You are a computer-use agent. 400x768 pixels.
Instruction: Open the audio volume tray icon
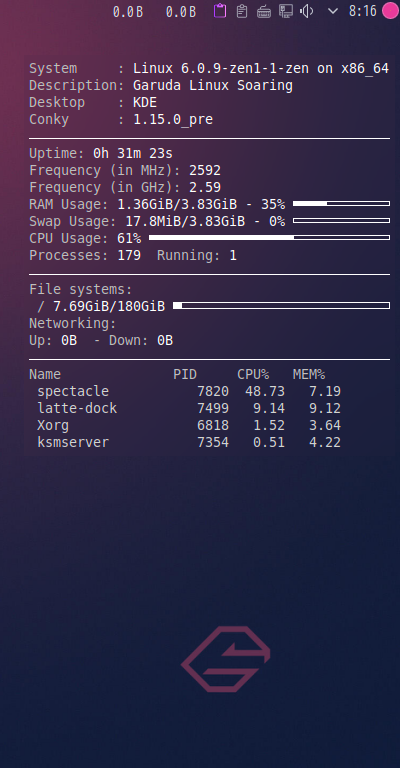(307, 11)
